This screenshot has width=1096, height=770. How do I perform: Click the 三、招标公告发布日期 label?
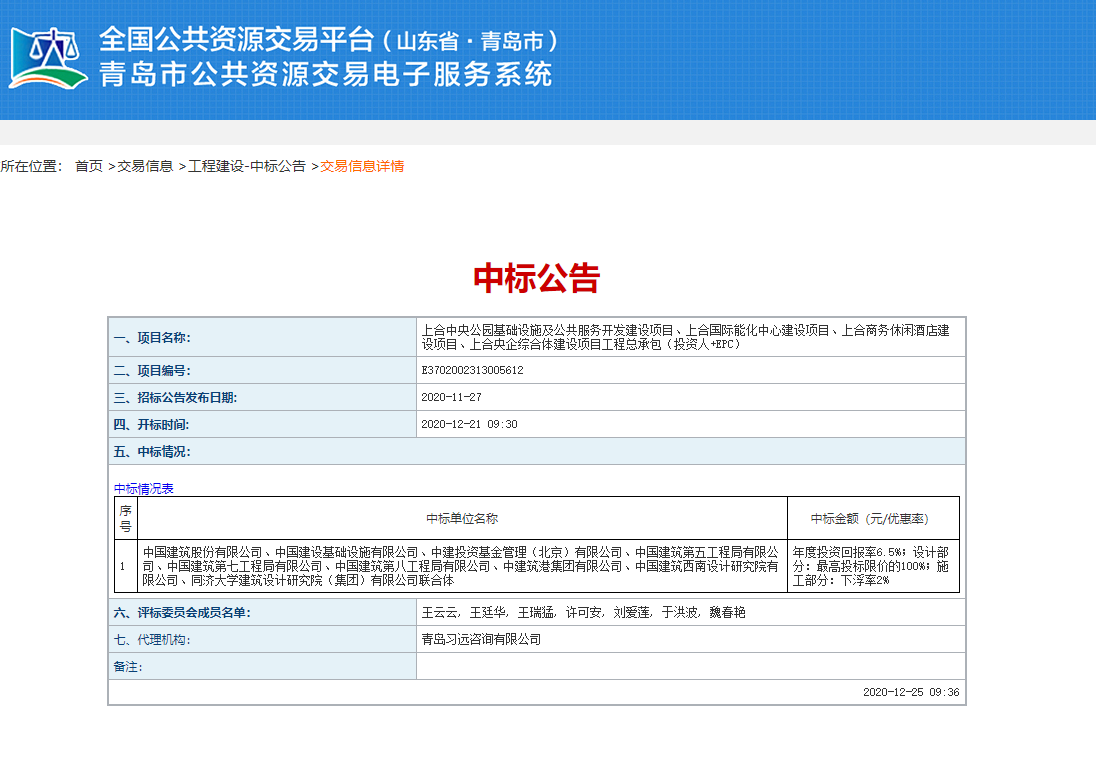[175, 398]
